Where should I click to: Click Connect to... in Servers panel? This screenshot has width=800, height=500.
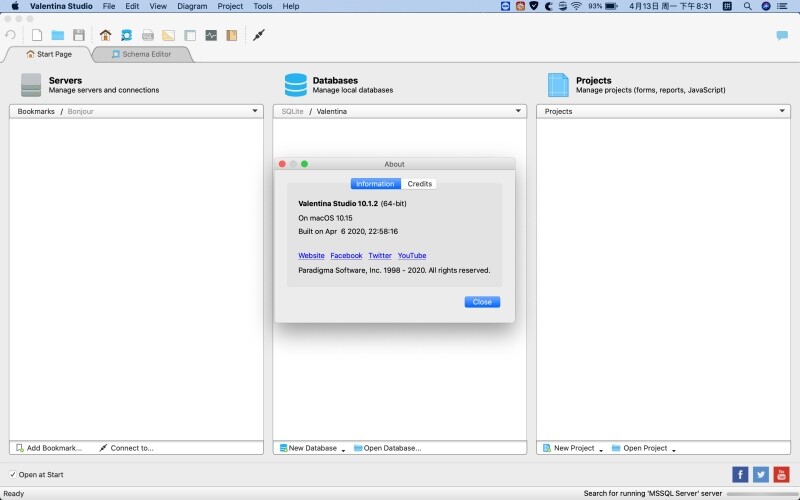coord(127,448)
